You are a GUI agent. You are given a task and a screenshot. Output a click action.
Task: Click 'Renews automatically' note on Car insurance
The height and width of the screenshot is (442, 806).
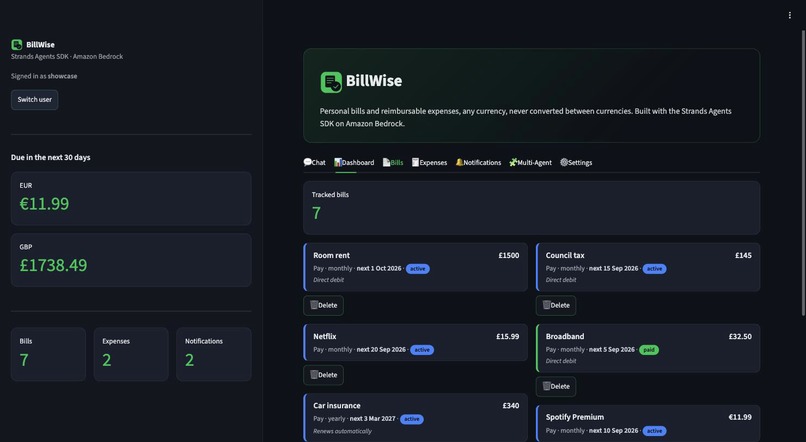[342, 431]
